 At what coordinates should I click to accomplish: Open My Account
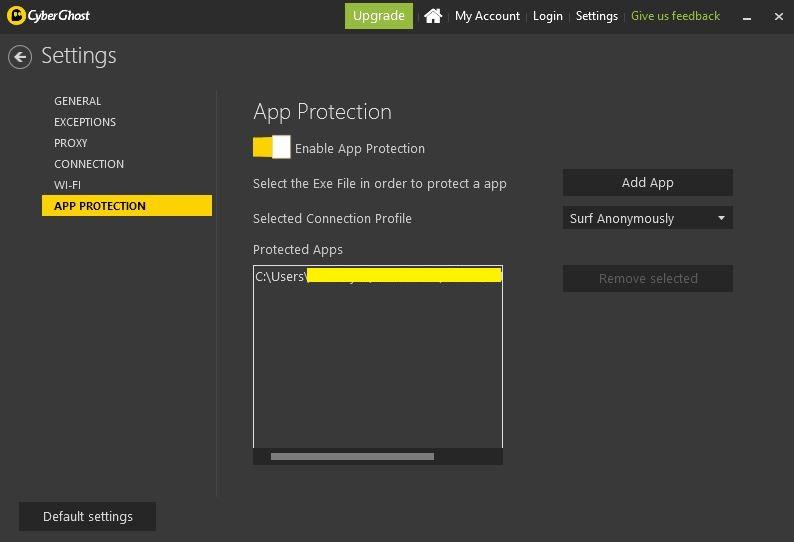(x=487, y=16)
